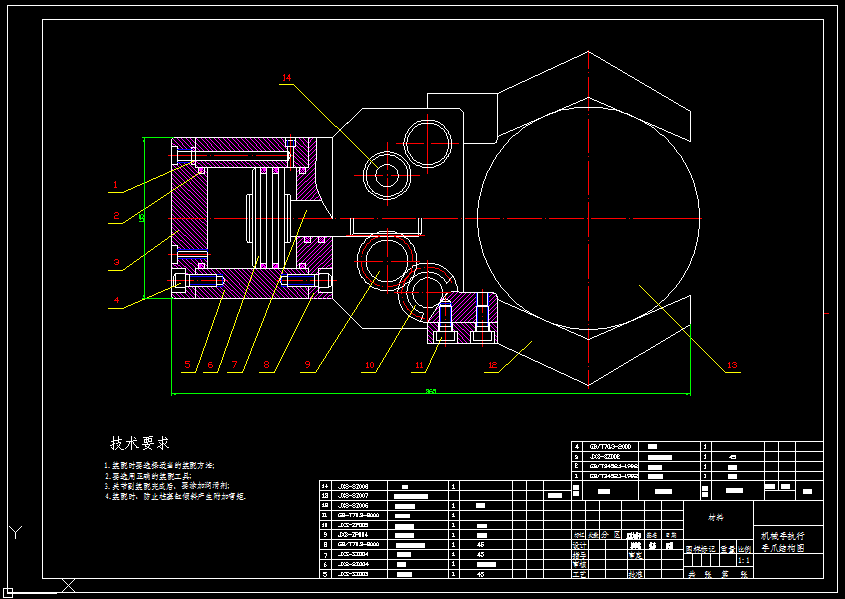845x599 pixels.
Task: Click the UCS origin square marker
Action: [8, 593]
